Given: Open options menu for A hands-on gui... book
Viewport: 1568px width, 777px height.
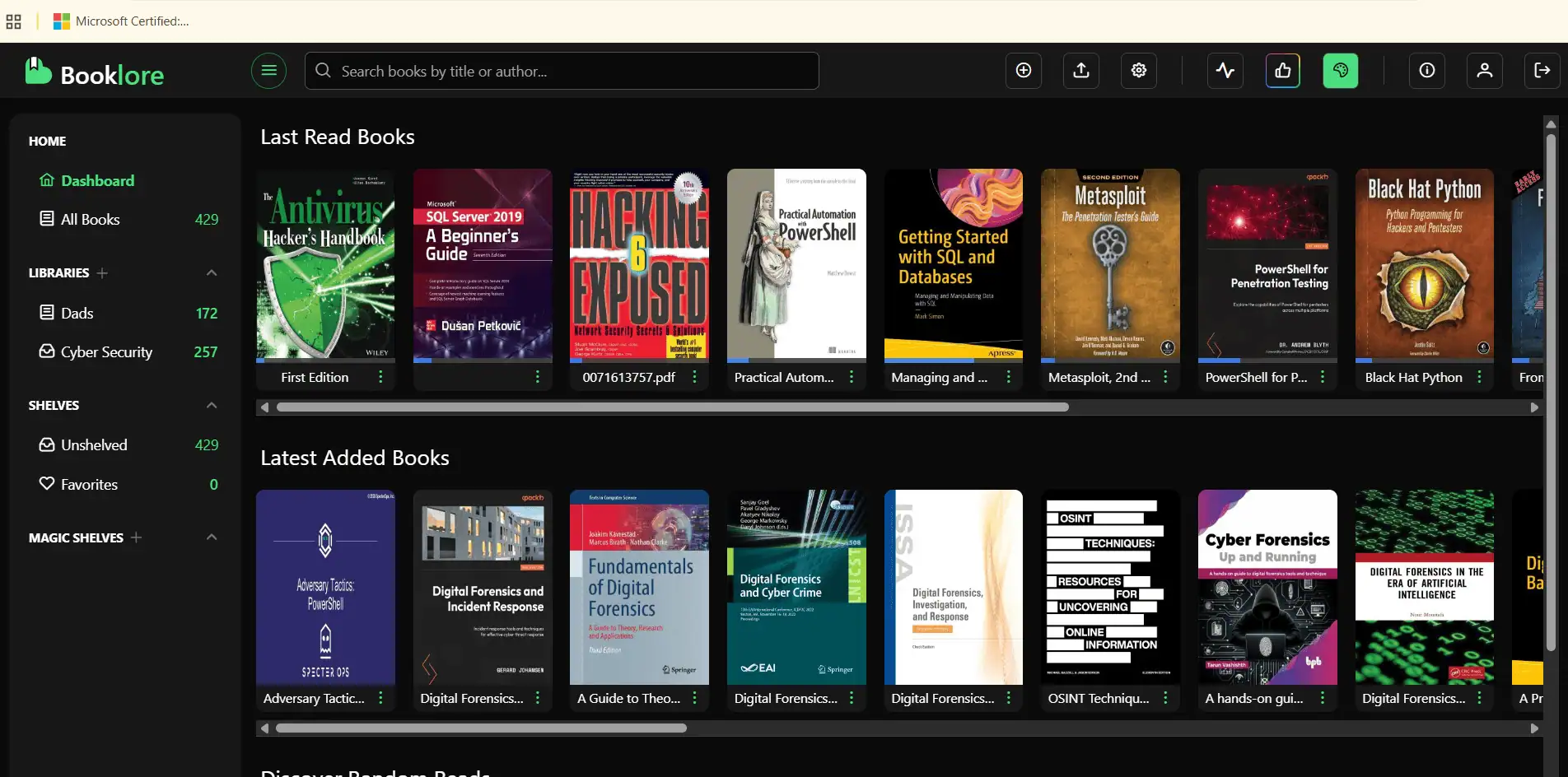Looking at the screenshot, I should pos(1323,698).
